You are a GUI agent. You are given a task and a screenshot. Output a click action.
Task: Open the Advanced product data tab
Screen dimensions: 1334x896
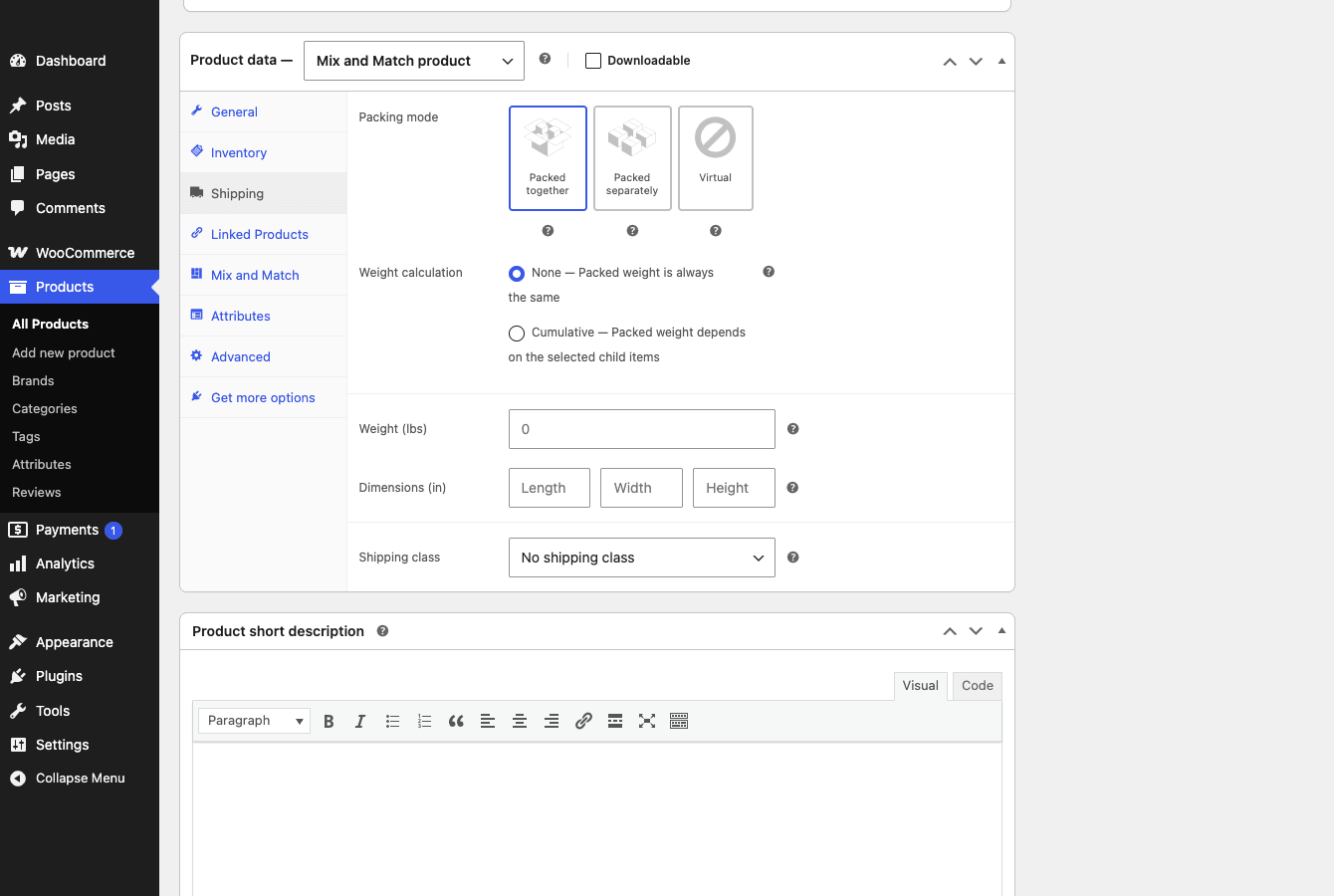264,356
